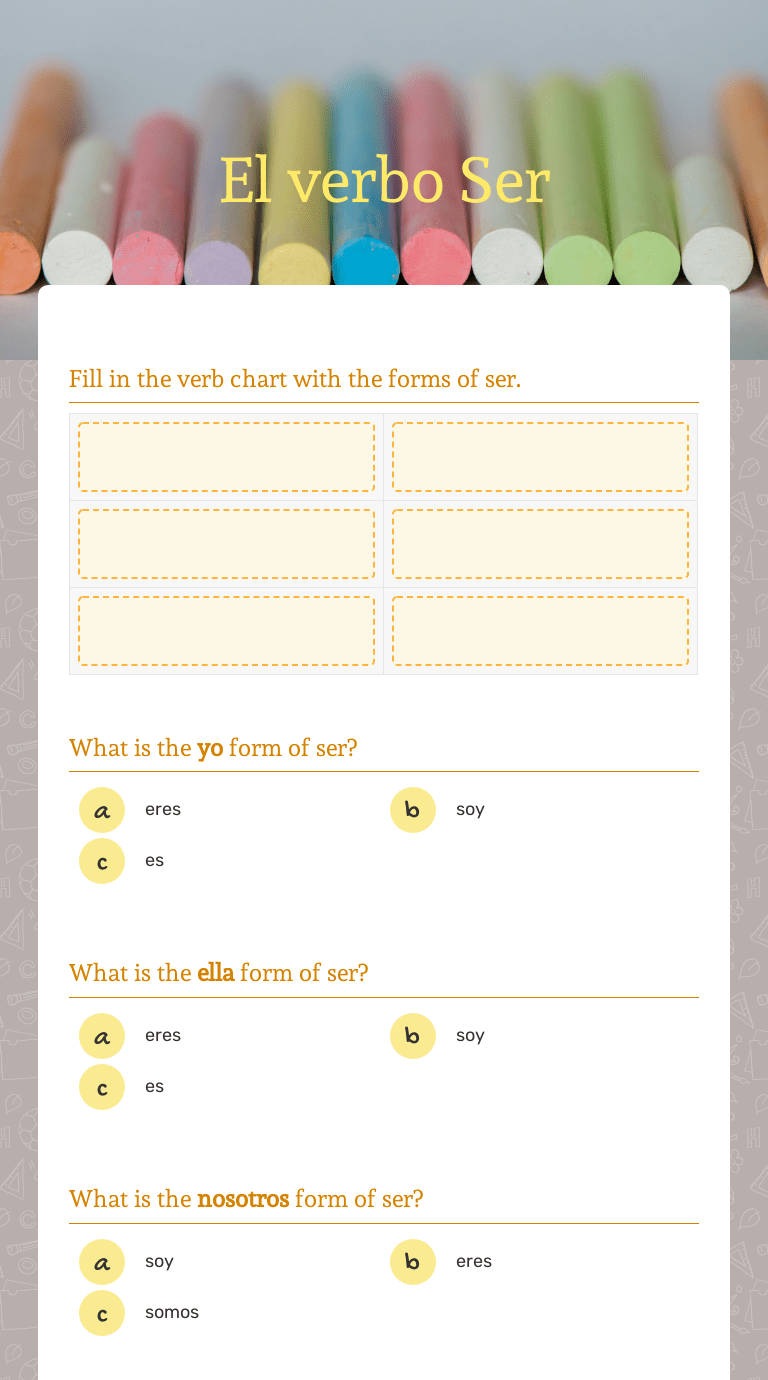Click the top-right verb chart box
The image size is (768, 1380).
click(540, 457)
